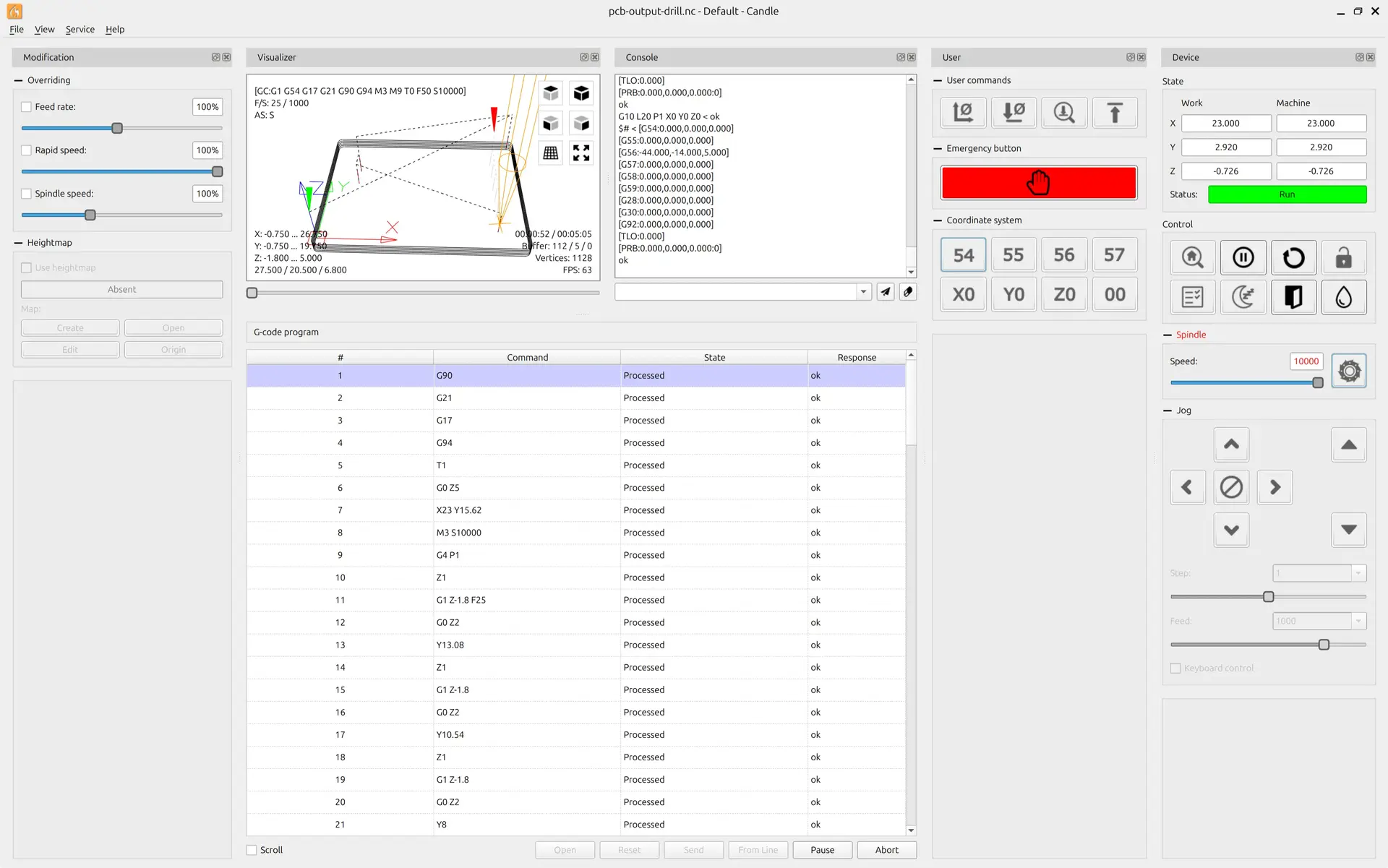Screen dimensions: 1388x868
Task: Enable the Spindle speed override checkbox
Action: point(27,194)
